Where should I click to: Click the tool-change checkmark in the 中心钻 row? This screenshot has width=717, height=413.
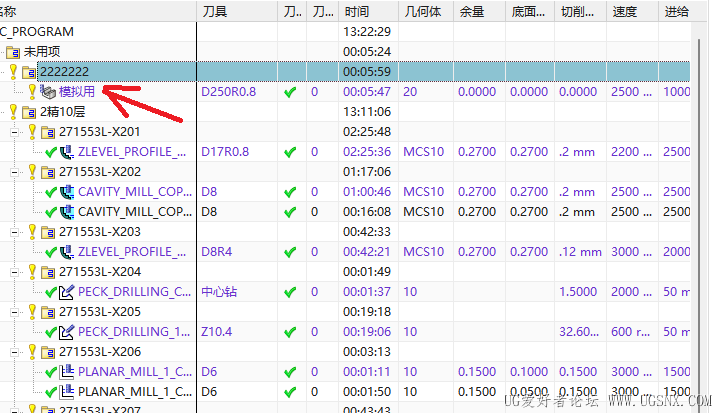(290, 292)
